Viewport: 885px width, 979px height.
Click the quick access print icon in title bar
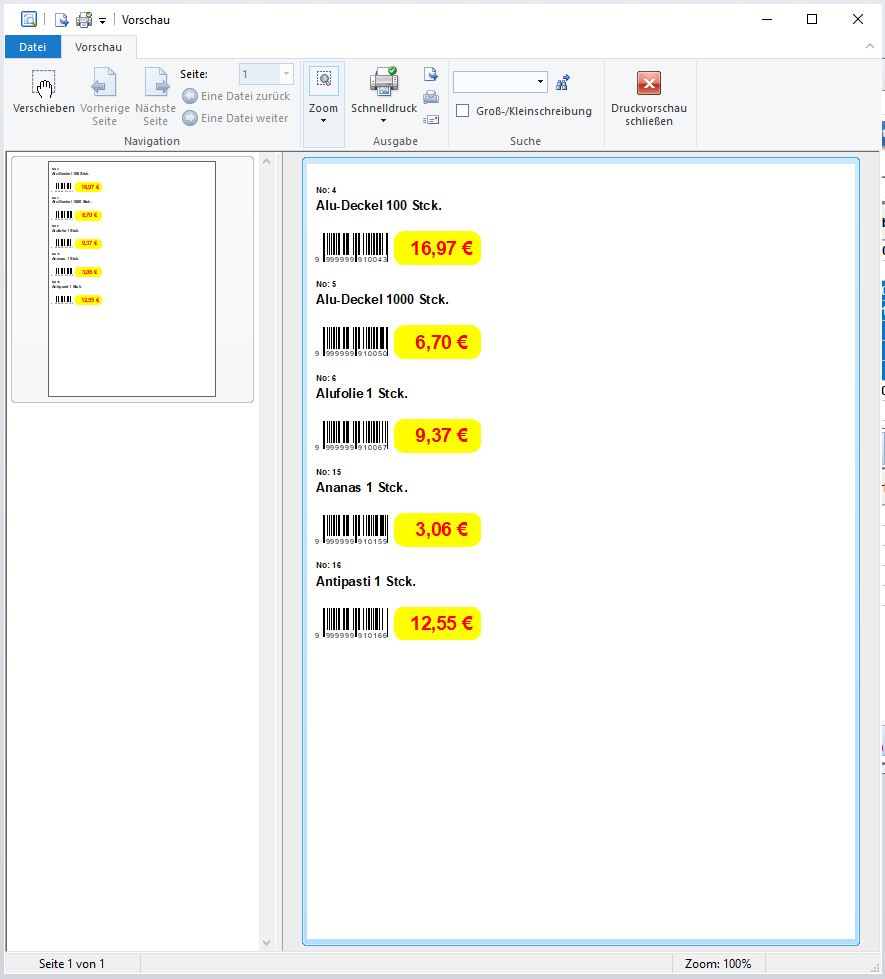point(84,20)
